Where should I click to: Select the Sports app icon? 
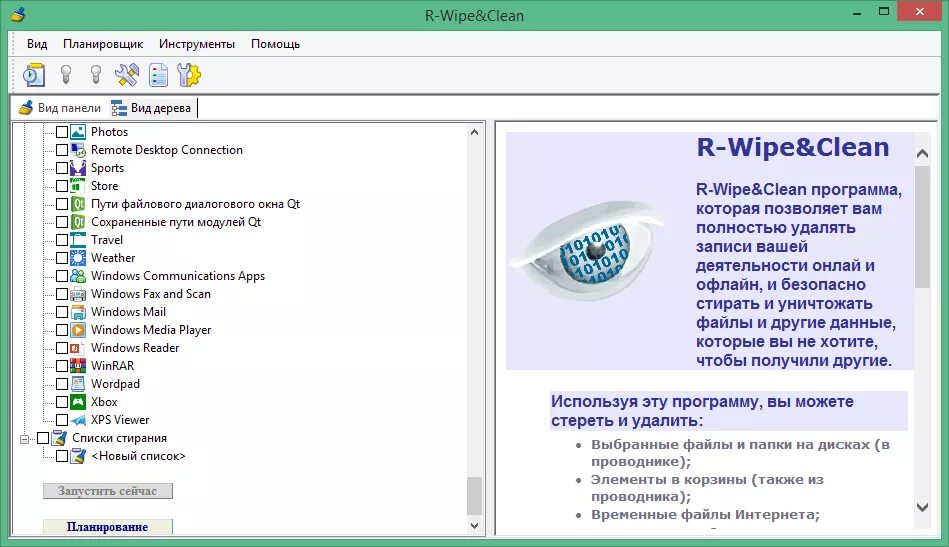pos(78,168)
